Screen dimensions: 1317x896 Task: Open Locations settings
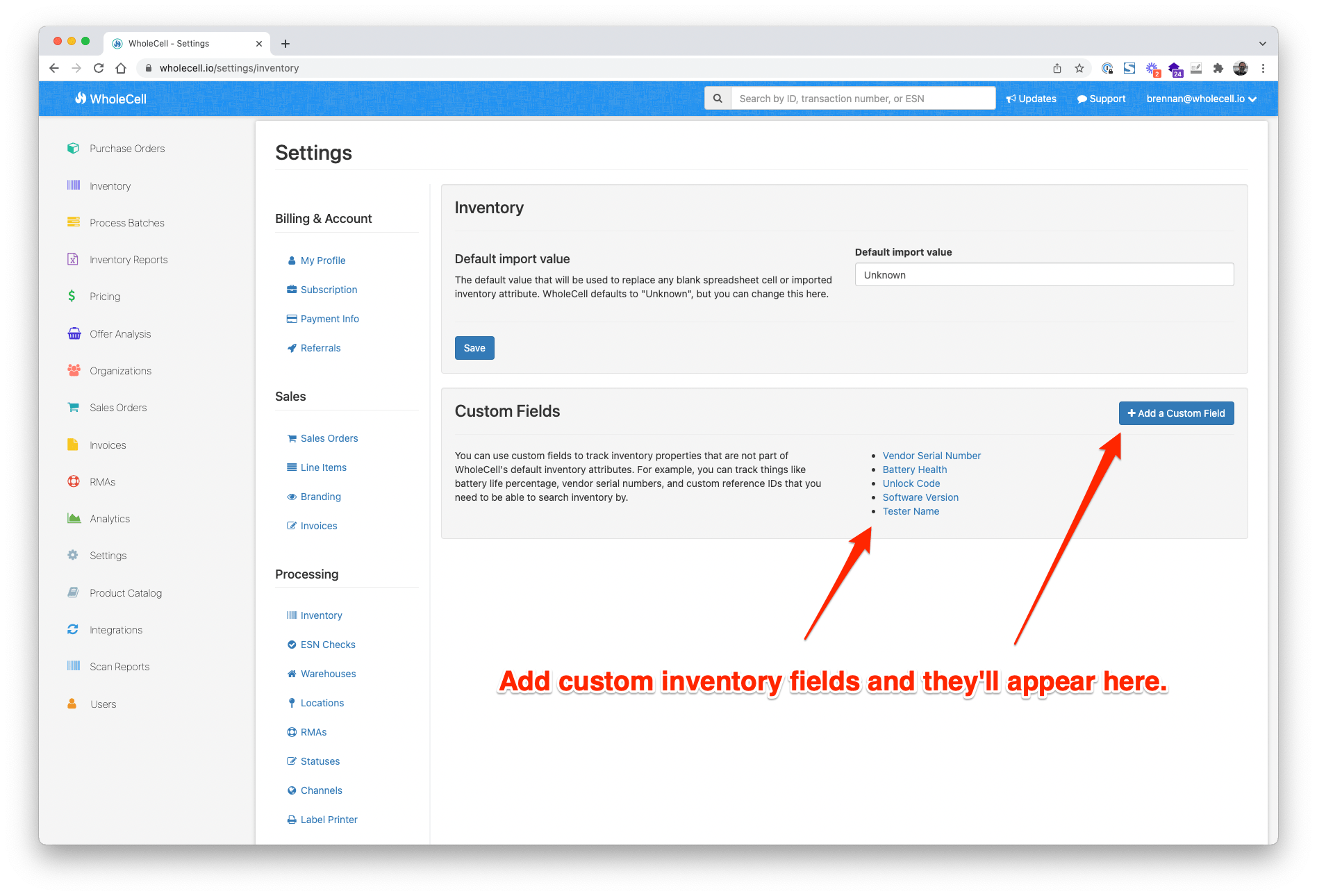point(315,703)
